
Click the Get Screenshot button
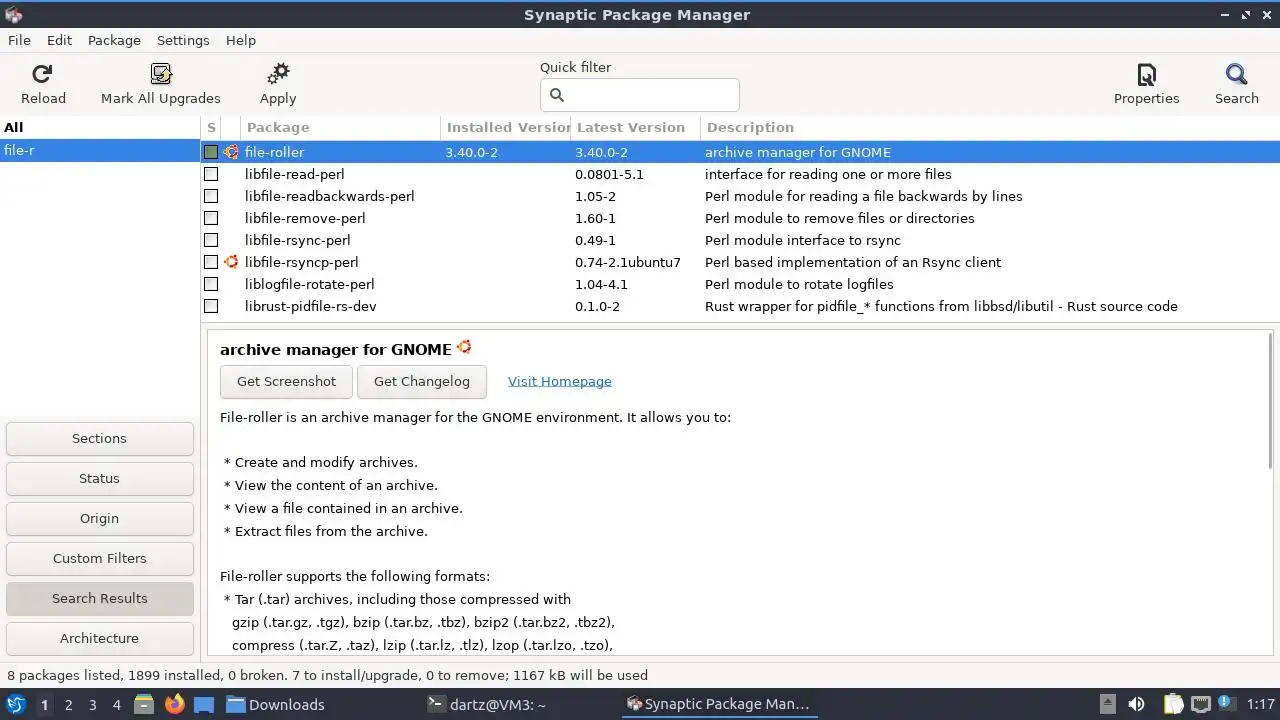click(x=286, y=381)
